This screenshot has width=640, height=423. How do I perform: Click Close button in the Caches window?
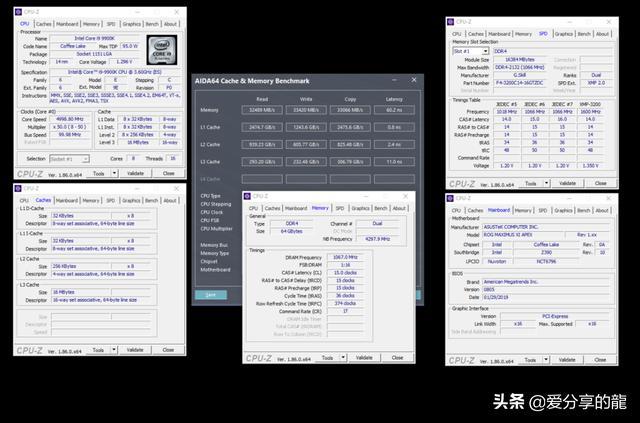click(169, 350)
